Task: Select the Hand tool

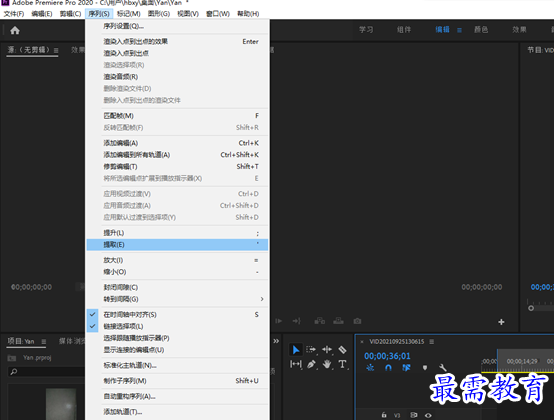Action: click(x=327, y=364)
